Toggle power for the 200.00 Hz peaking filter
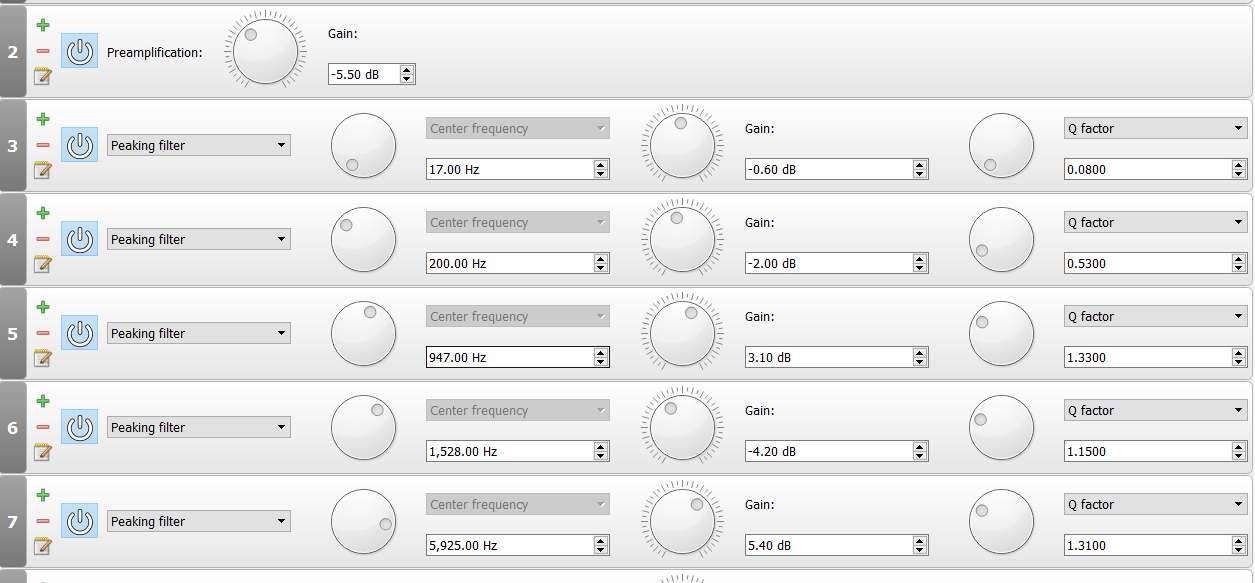 (80, 239)
